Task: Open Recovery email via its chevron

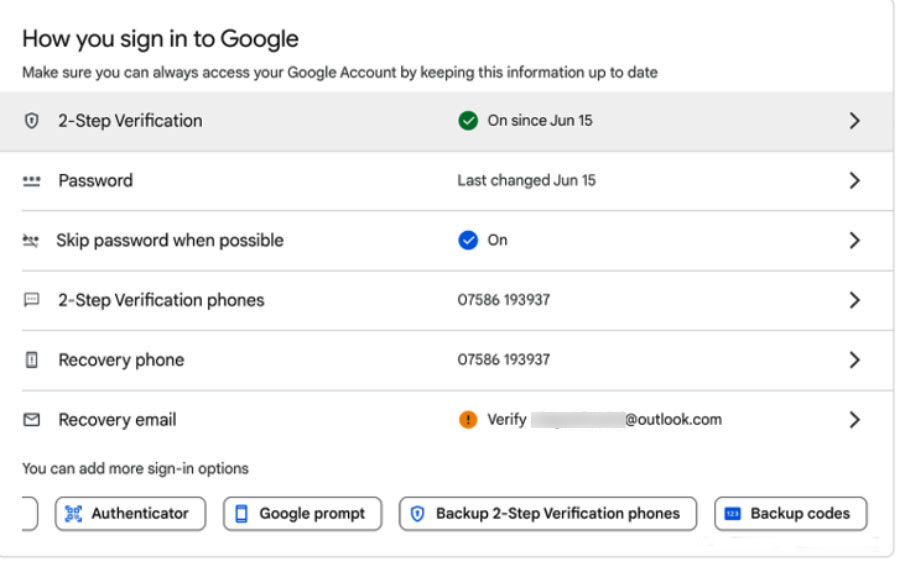Action: pos(854,420)
